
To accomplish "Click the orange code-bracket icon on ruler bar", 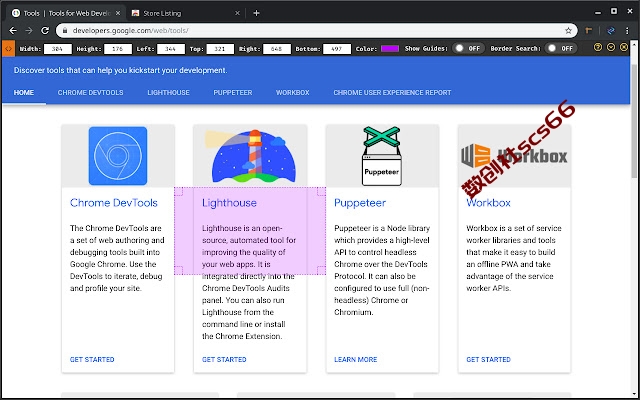I will coord(9,49).
